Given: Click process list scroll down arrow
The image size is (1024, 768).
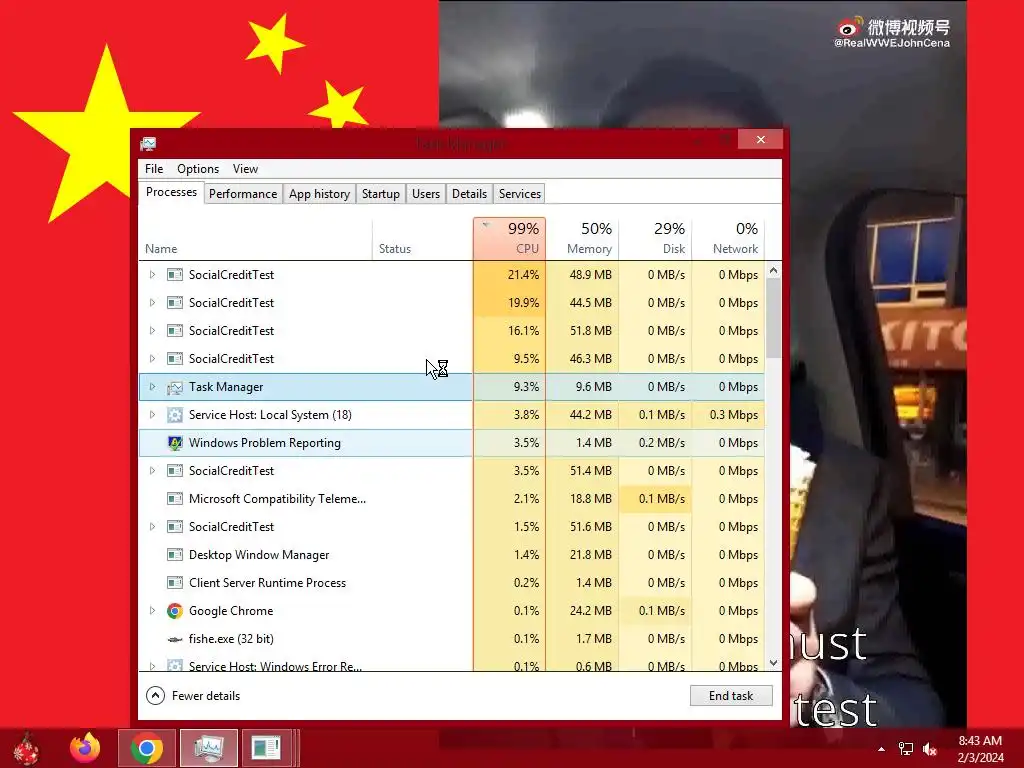Looking at the screenshot, I should pos(773,663).
